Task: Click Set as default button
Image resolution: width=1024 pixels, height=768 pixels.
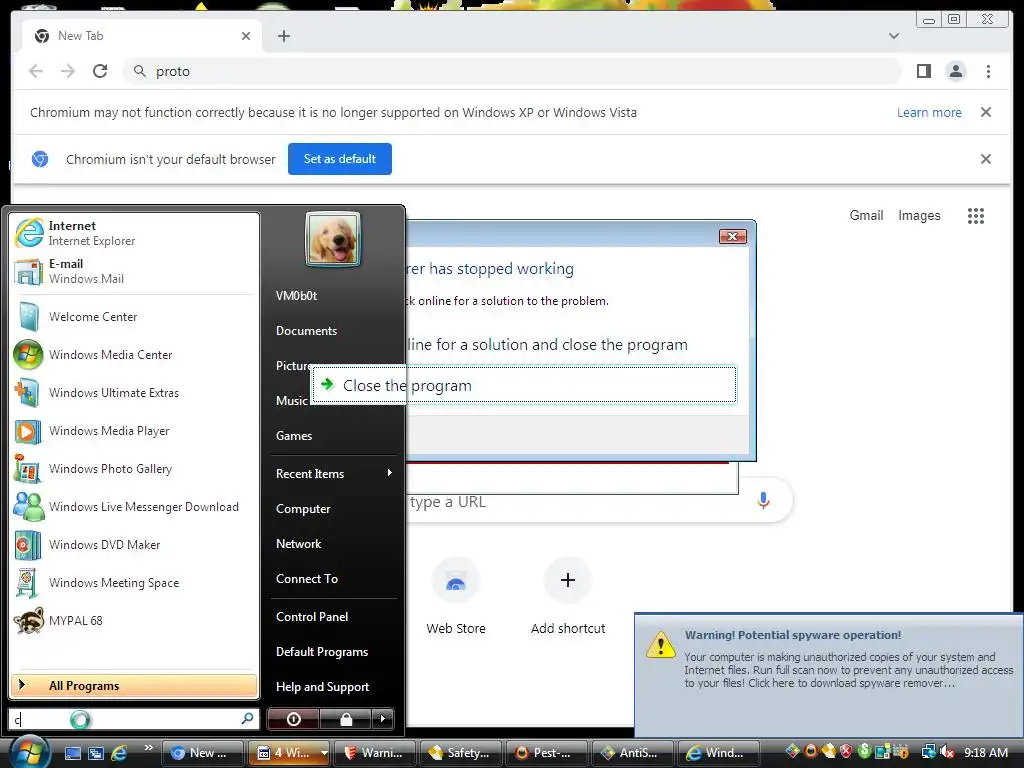Action: tap(340, 159)
